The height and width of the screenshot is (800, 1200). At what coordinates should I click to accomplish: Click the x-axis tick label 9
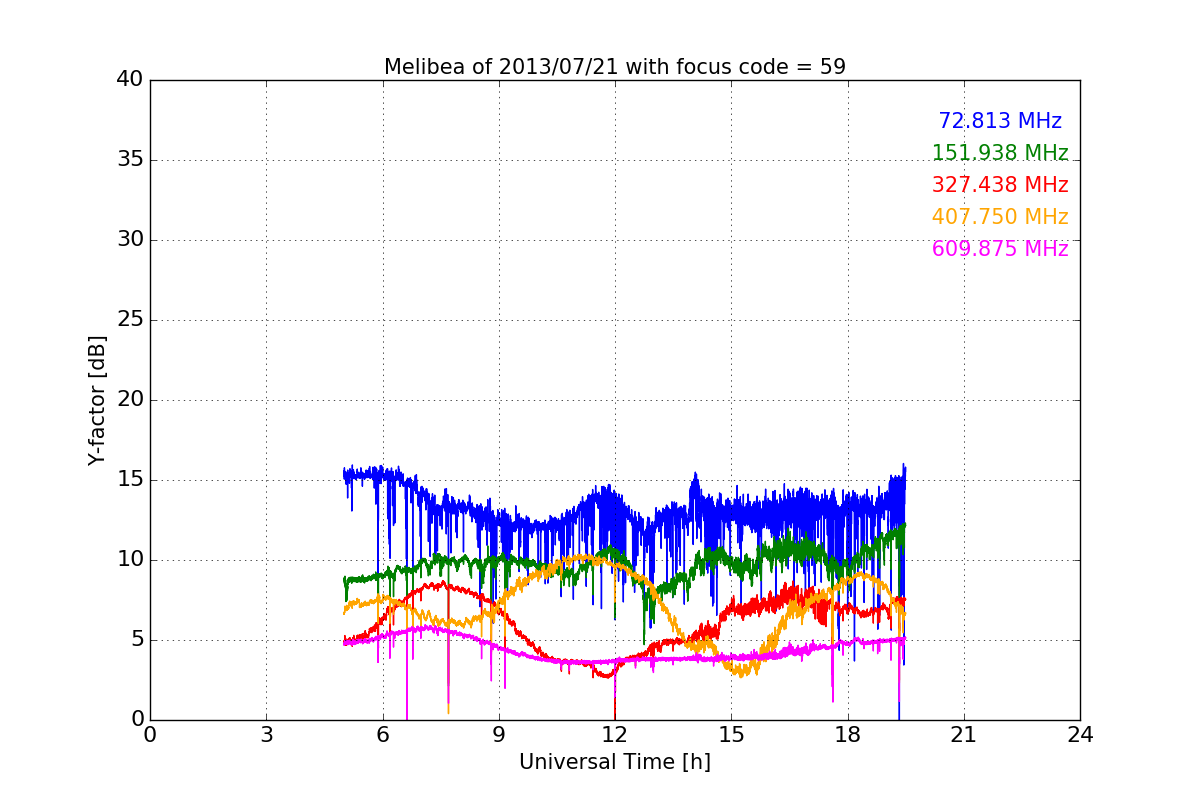pyautogui.click(x=499, y=735)
